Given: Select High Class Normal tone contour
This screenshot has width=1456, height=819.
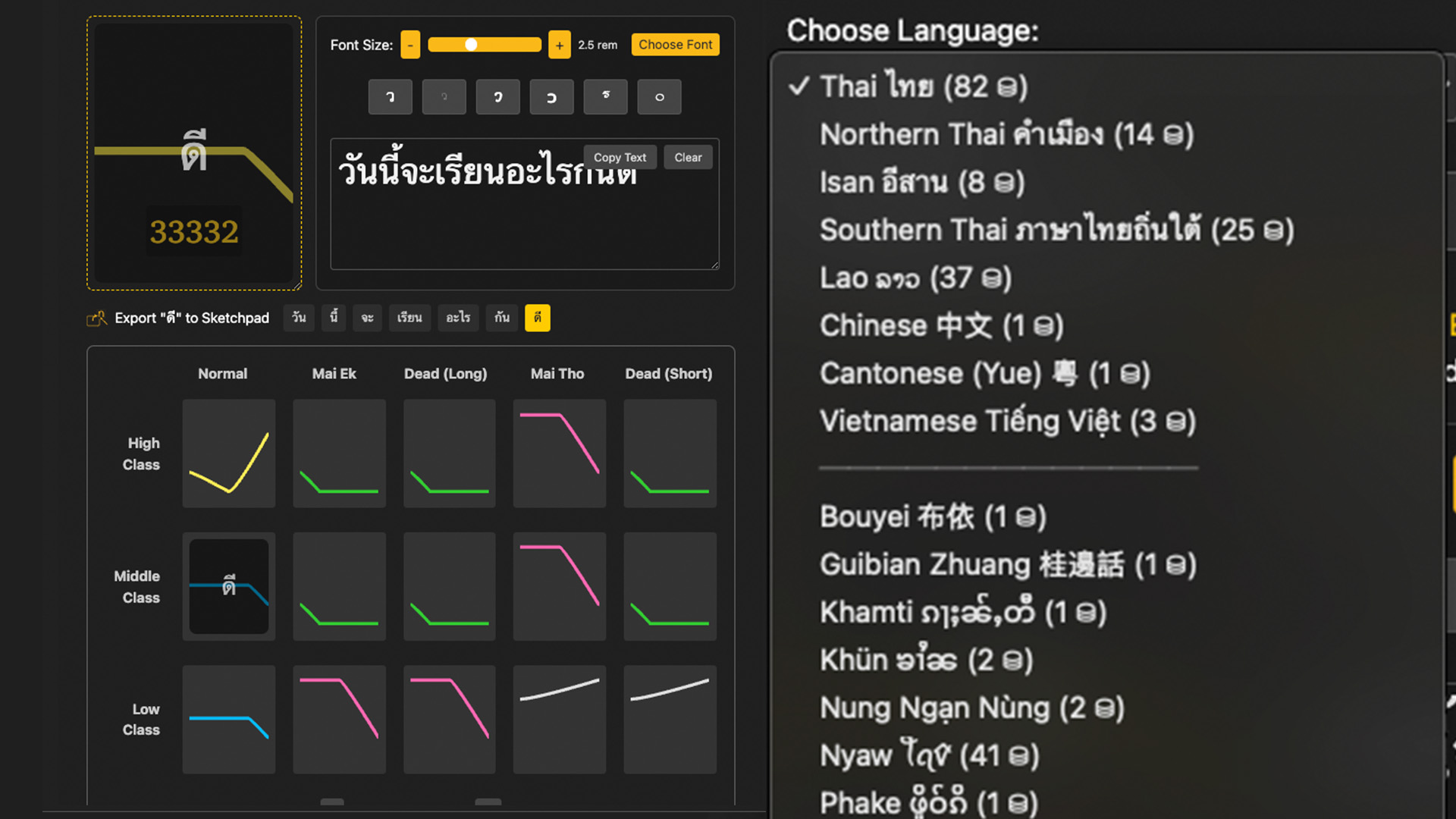Looking at the screenshot, I should tap(228, 453).
